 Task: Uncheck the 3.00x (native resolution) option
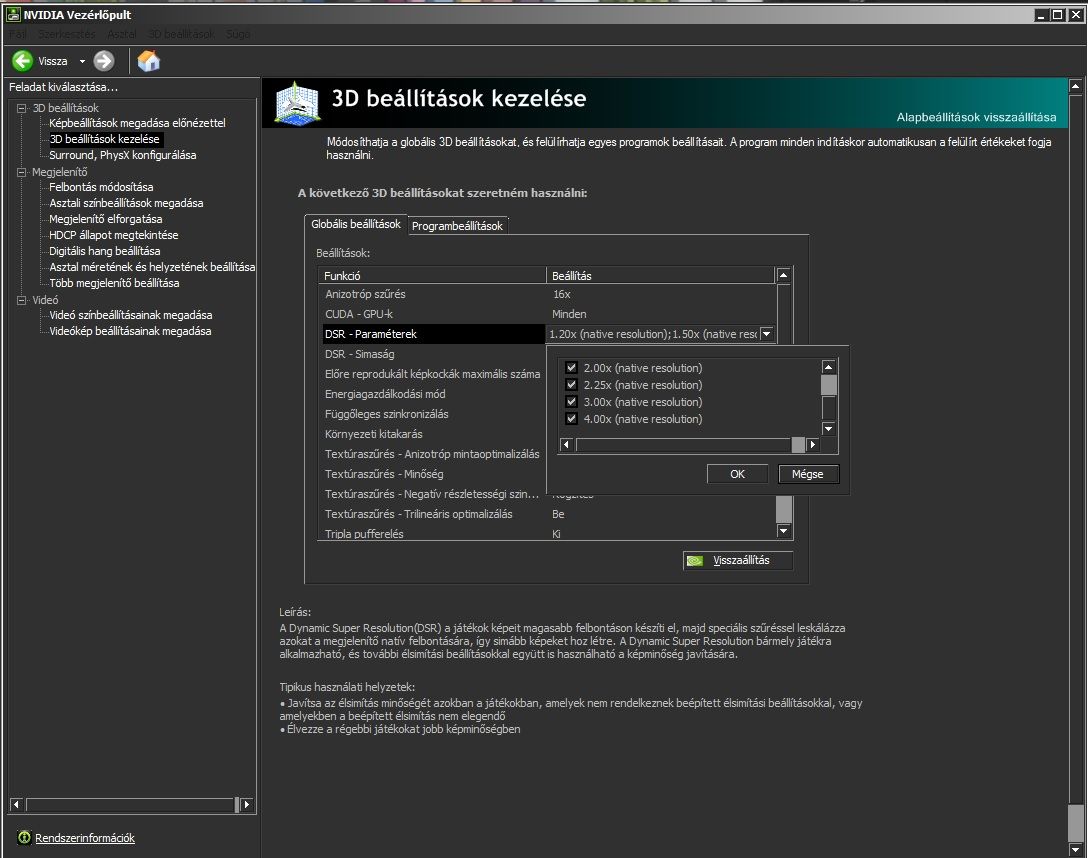click(x=571, y=402)
